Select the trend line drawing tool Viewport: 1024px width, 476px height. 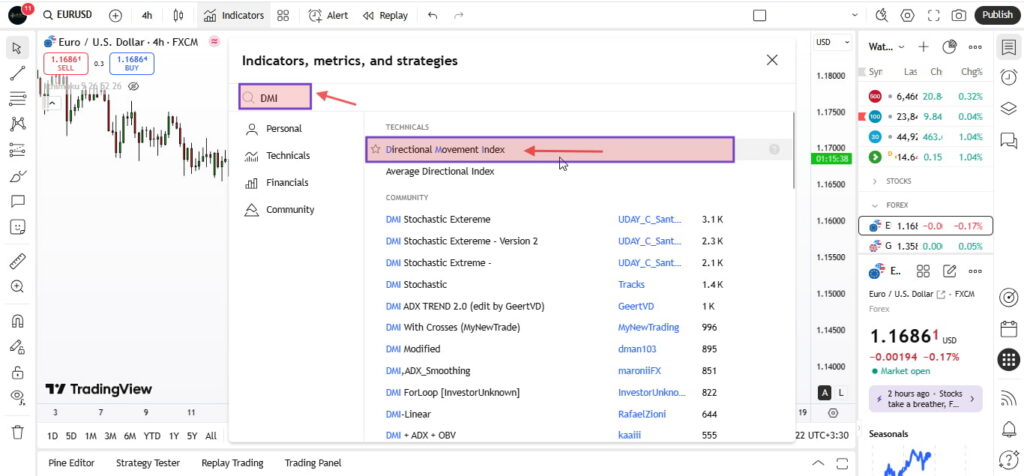coord(18,72)
